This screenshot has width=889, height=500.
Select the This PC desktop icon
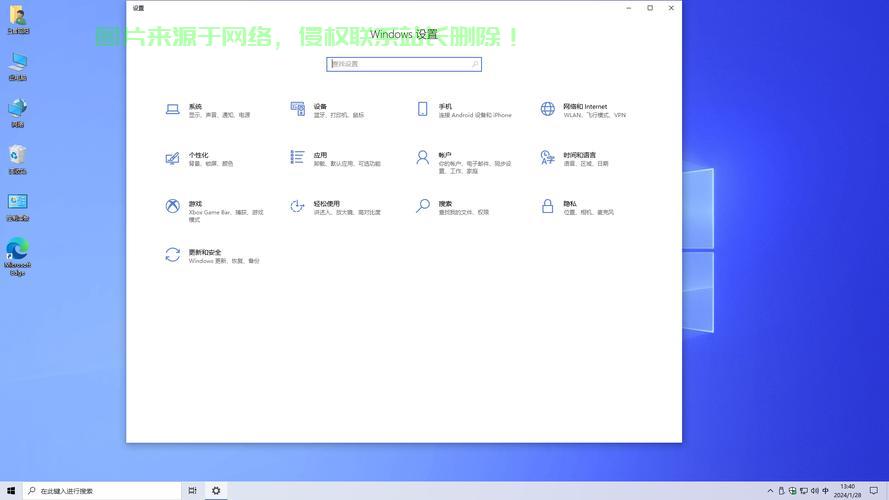pyautogui.click(x=18, y=67)
